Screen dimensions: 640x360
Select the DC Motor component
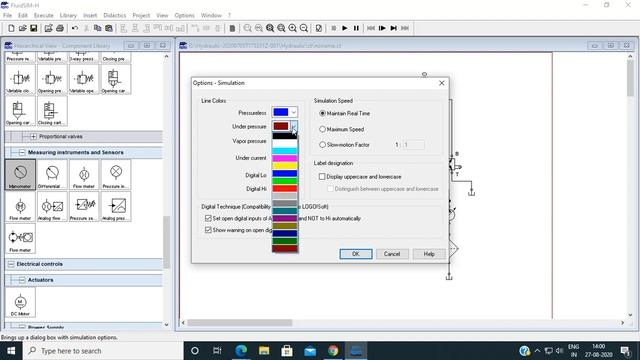[20, 302]
